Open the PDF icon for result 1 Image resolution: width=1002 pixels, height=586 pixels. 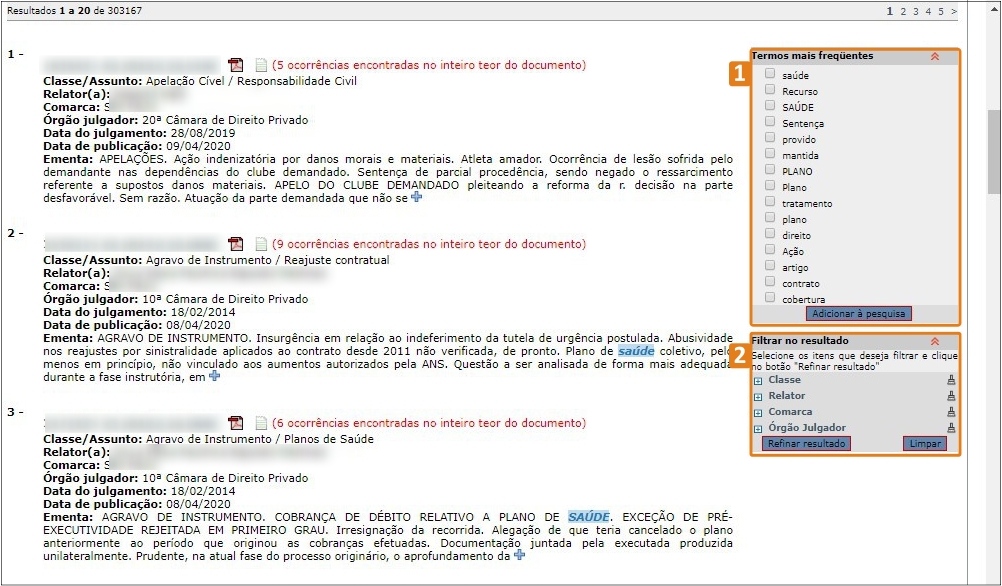pyautogui.click(x=236, y=65)
